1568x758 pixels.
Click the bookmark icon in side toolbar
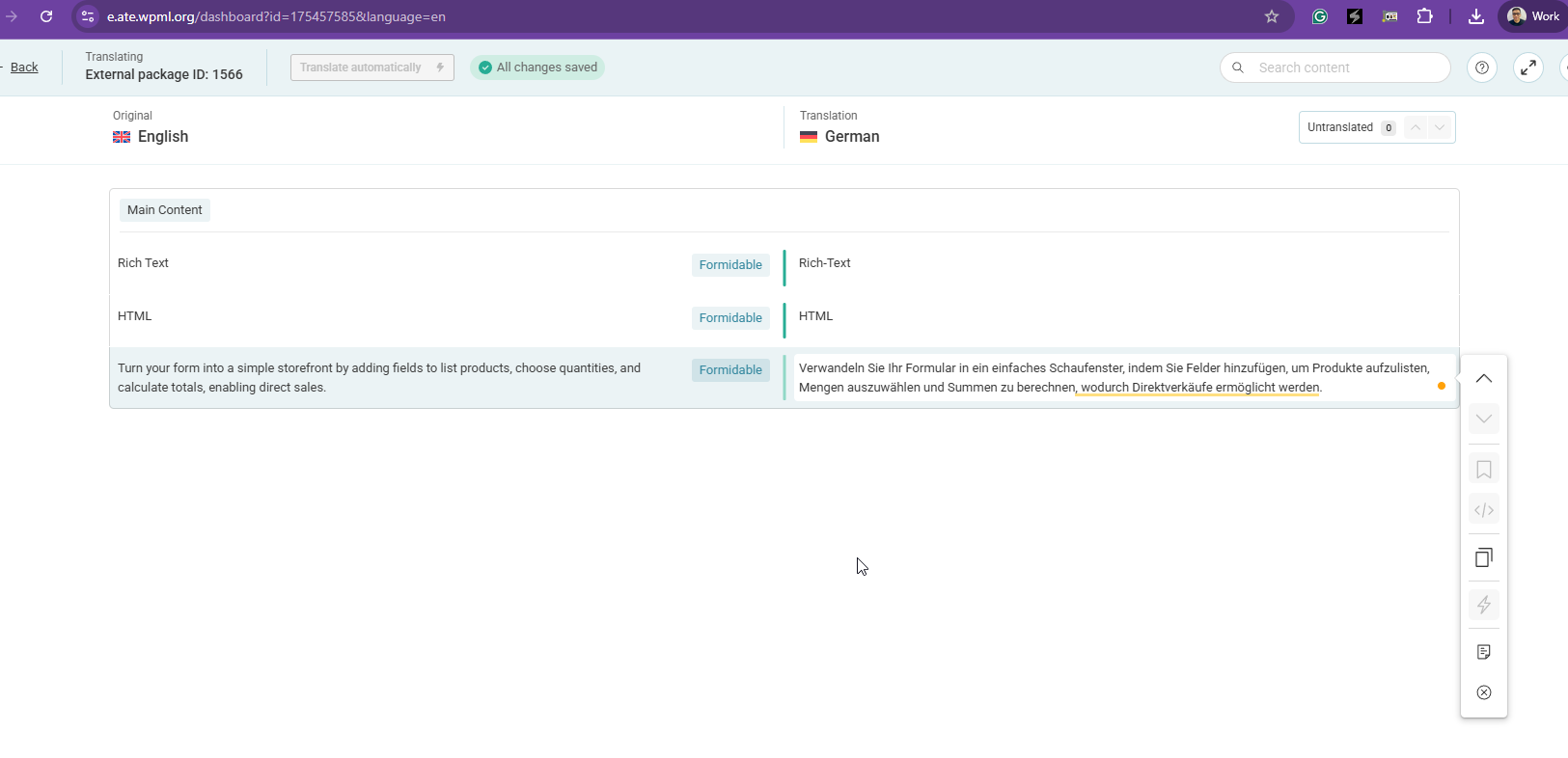[1484, 470]
